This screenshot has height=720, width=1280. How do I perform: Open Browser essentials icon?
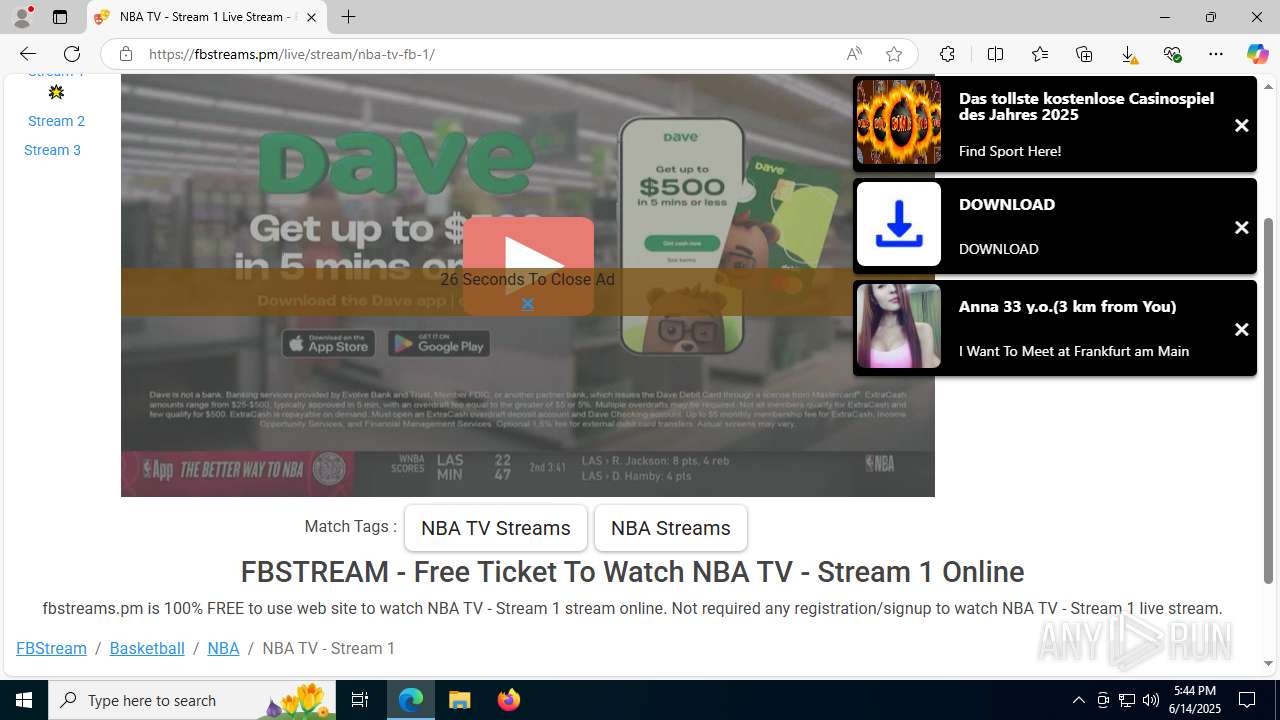1172,54
